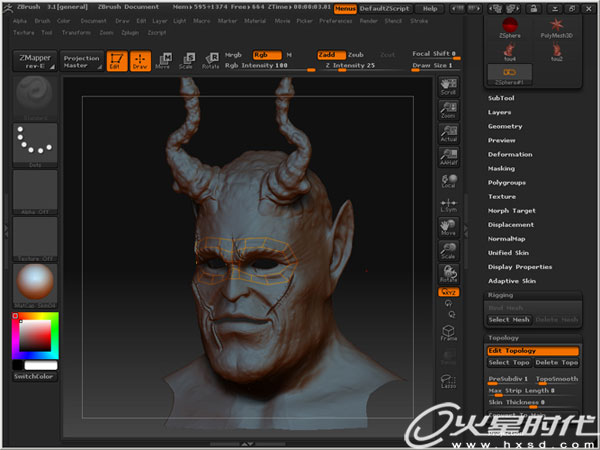The width and height of the screenshot is (600, 450).
Task: Pick a color in the color picker square
Action: pos(35,336)
